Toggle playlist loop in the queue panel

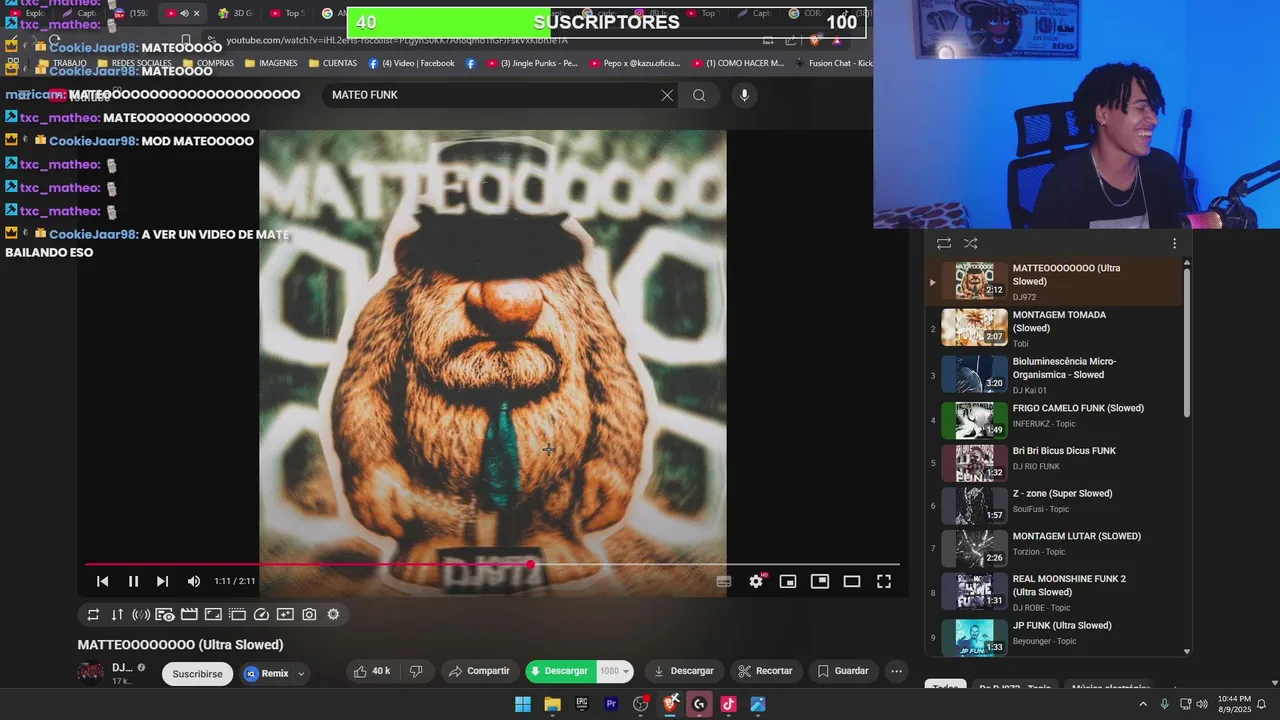(x=943, y=243)
